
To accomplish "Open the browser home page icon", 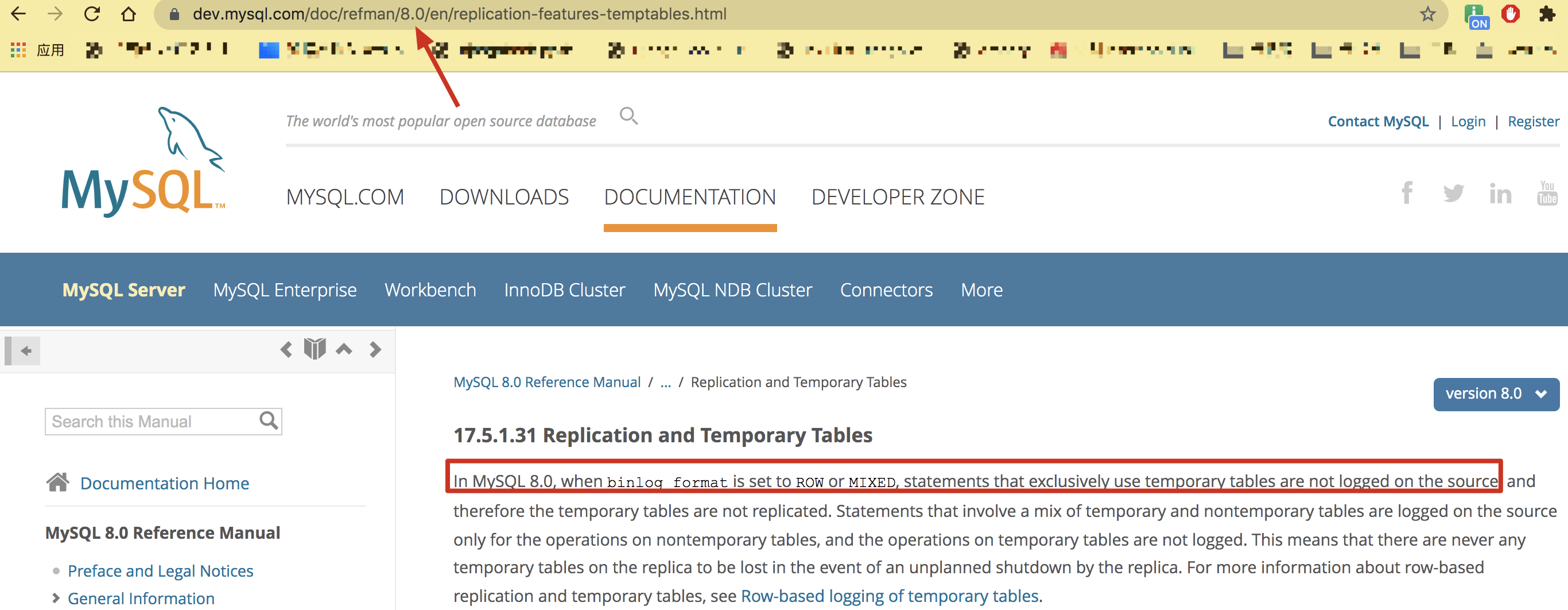I will (129, 13).
